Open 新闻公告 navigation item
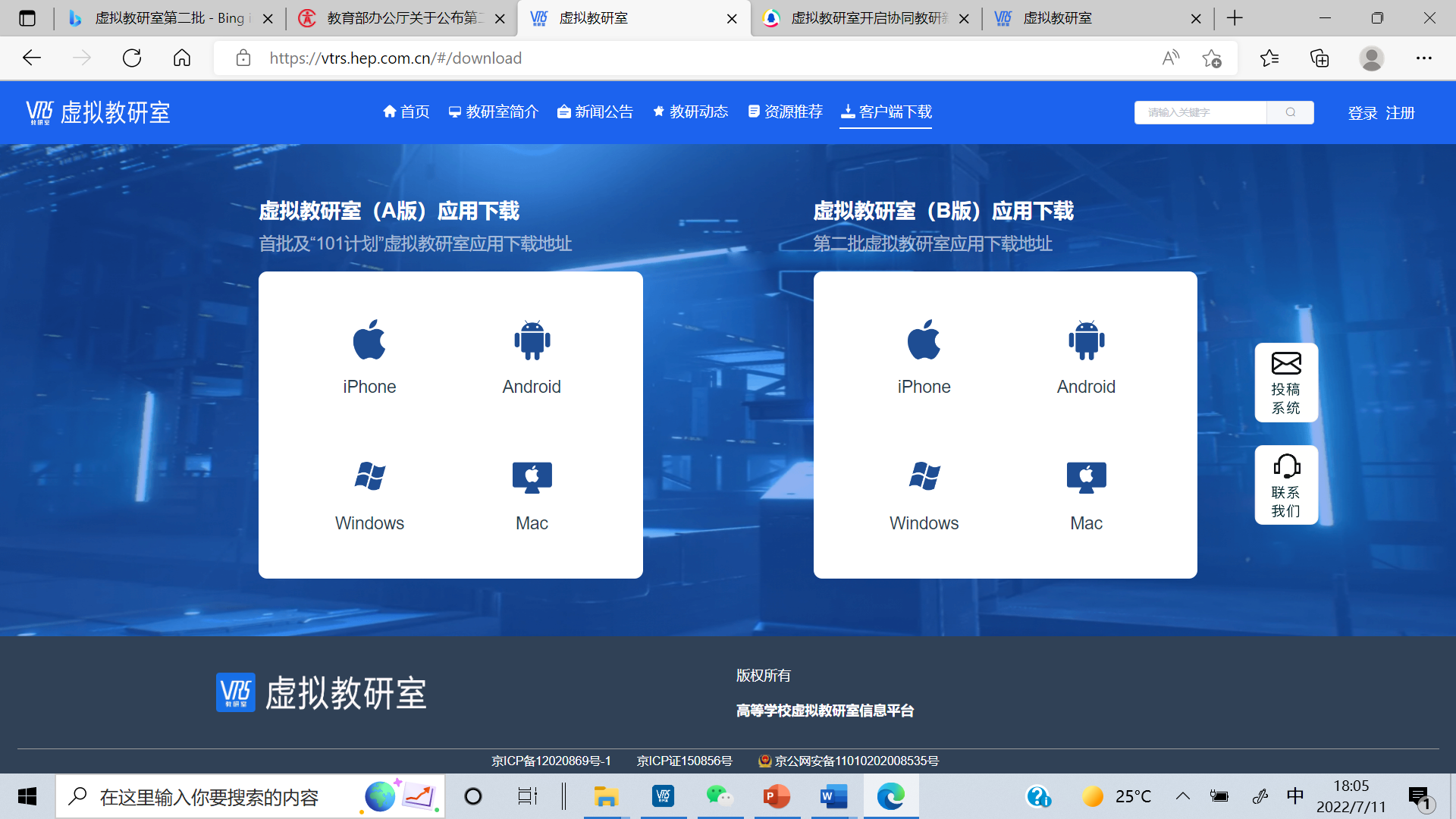The image size is (1456, 819). 595,112
